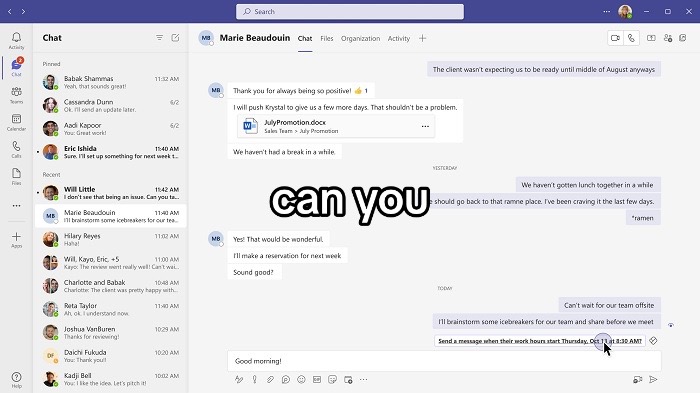The height and width of the screenshot is (393, 700).
Task: Open the emoji picker
Action: click(x=301, y=380)
